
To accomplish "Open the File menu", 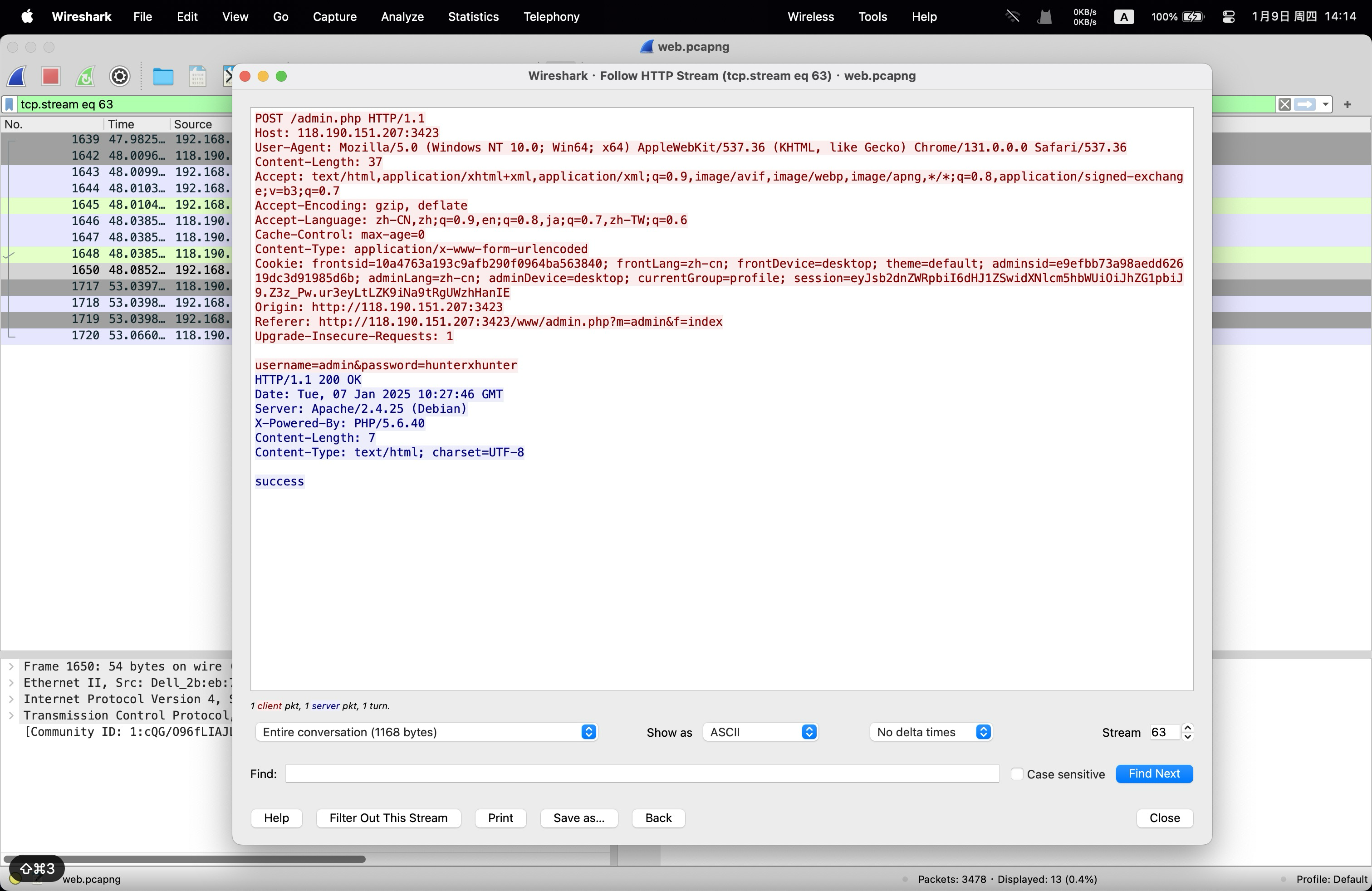I will (x=142, y=17).
